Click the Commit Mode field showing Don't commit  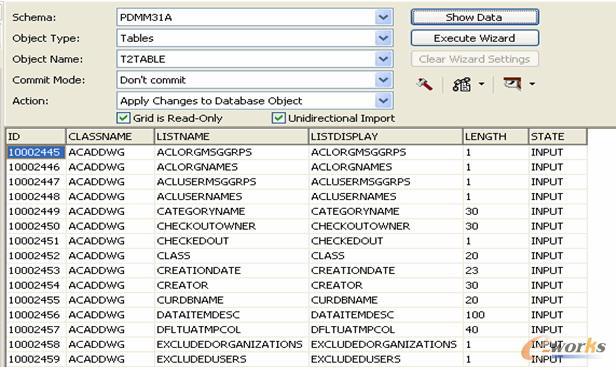255,80
